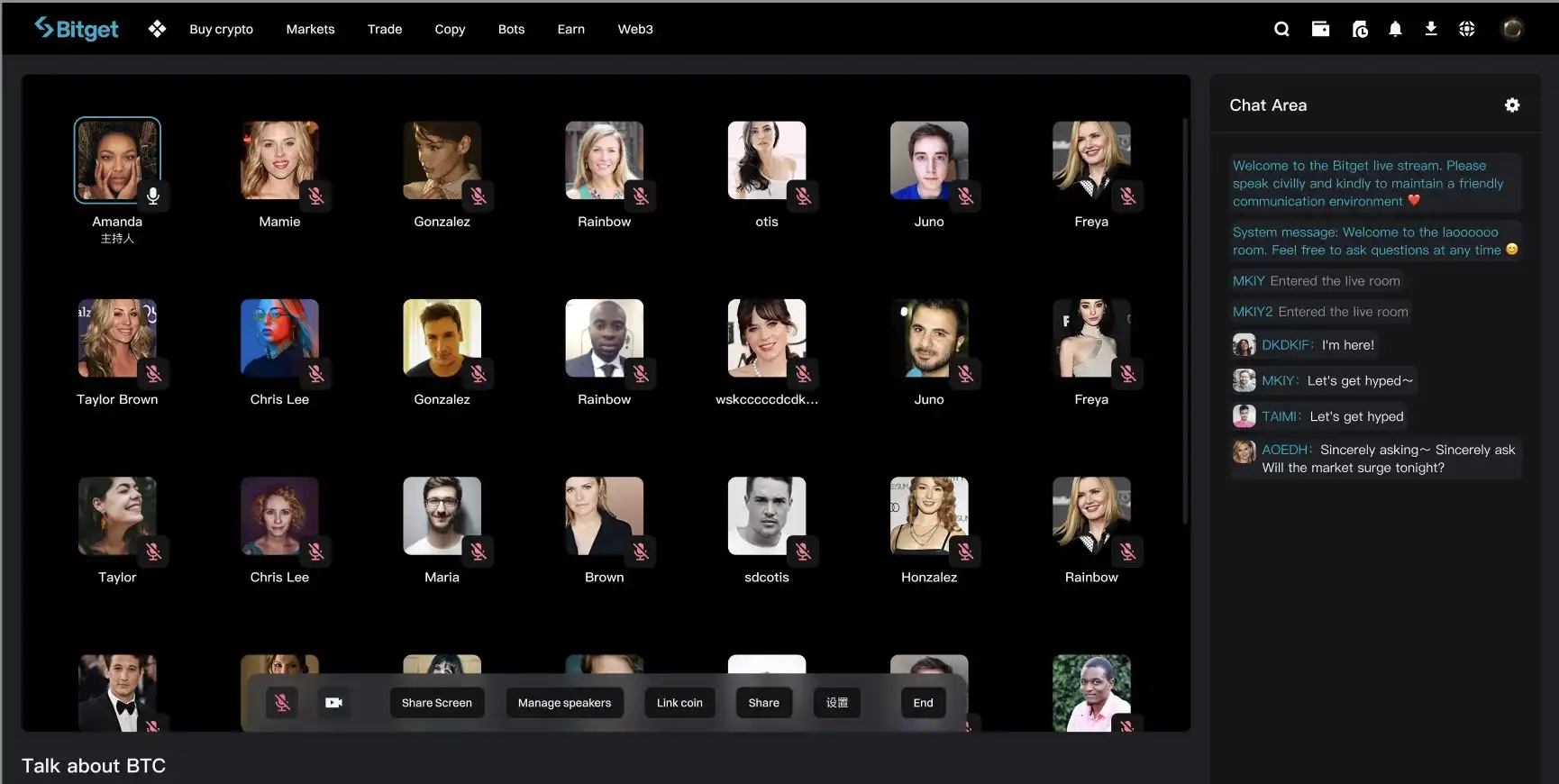The height and width of the screenshot is (784, 1559).
Task: Toggle microphone mute in control bar
Action: click(x=282, y=703)
